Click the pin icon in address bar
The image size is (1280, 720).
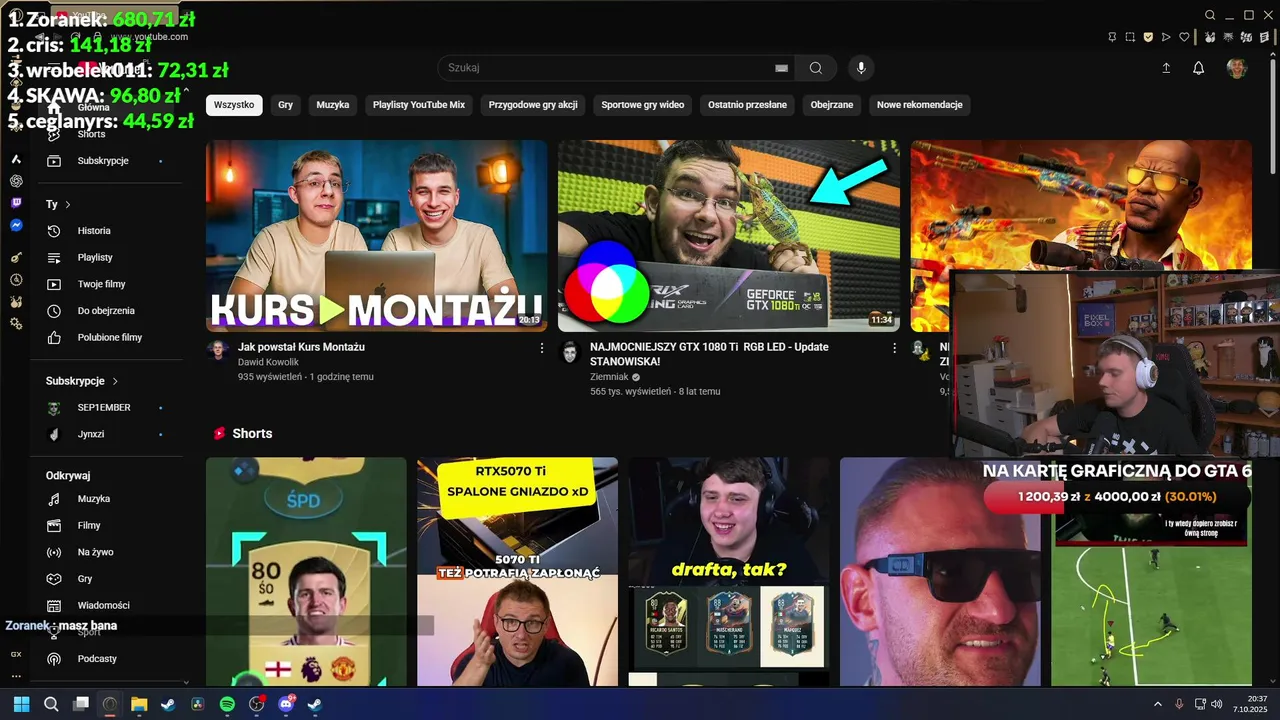point(1112,37)
